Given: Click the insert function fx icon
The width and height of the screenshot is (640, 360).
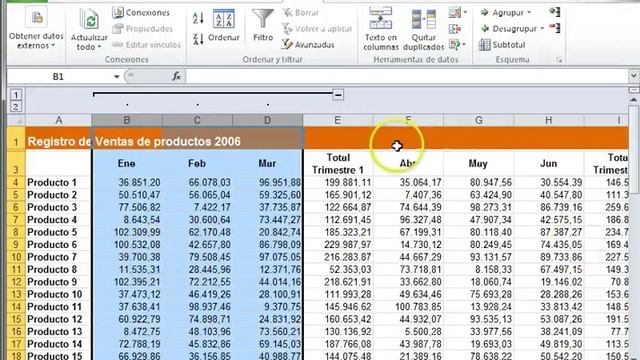Looking at the screenshot, I should [176, 76].
